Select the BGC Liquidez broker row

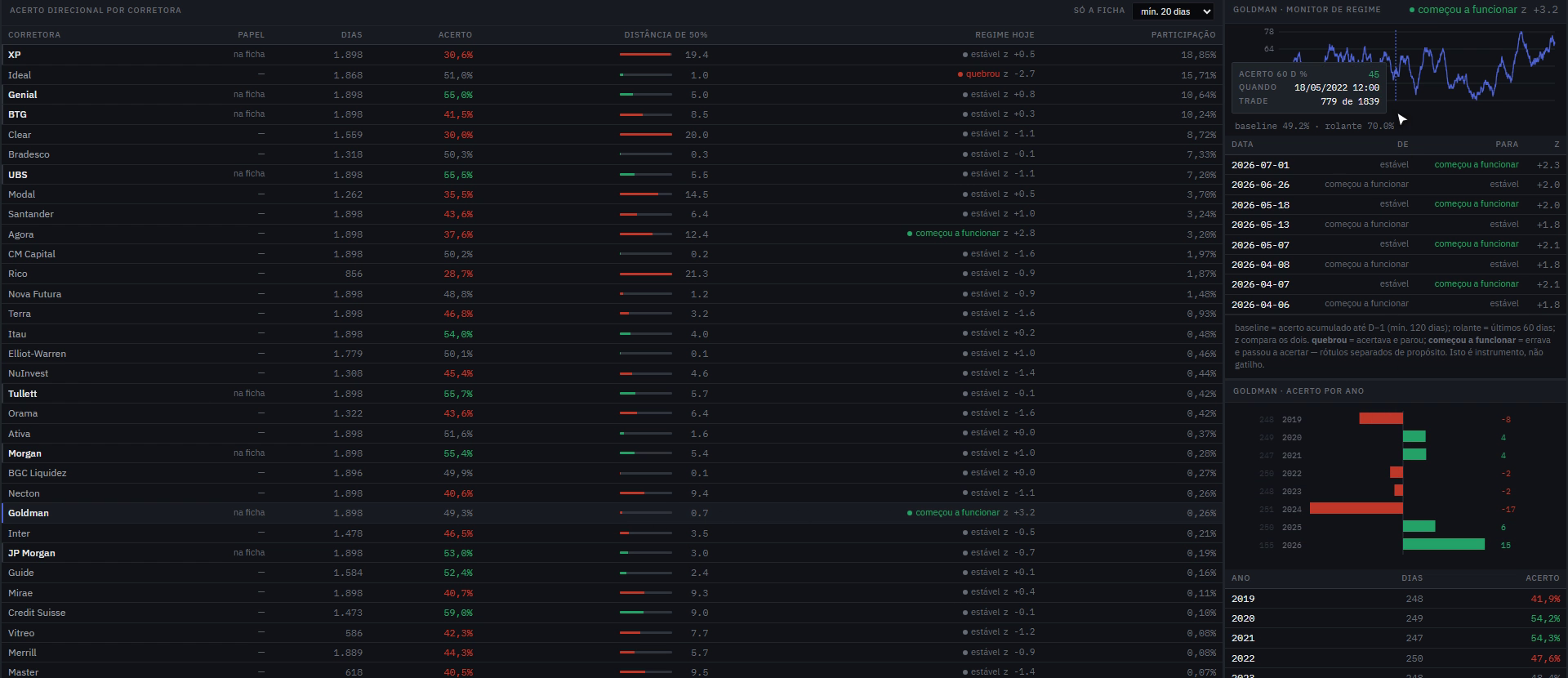[611, 473]
